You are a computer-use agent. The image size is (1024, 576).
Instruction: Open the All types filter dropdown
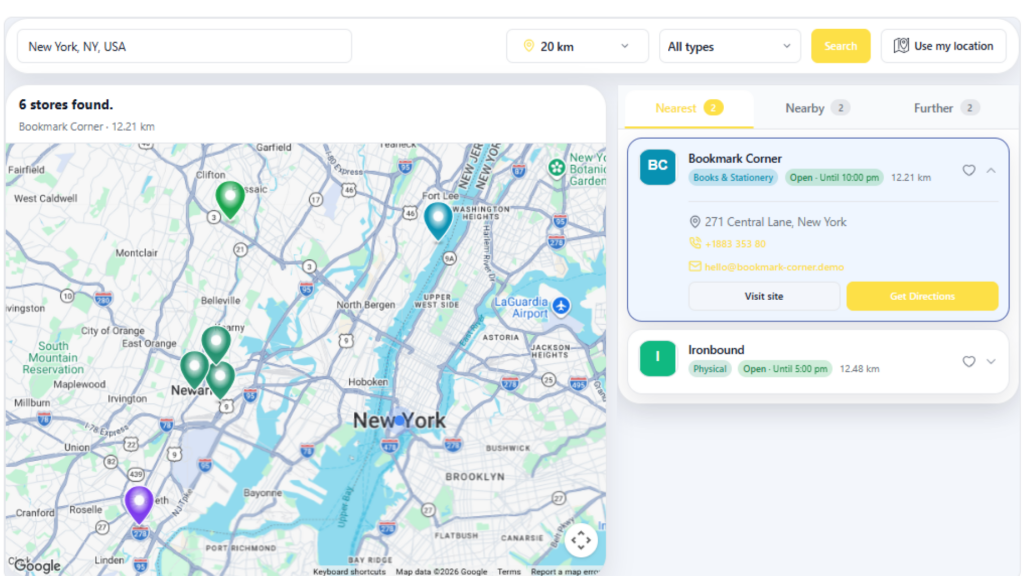click(x=729, y=46)
